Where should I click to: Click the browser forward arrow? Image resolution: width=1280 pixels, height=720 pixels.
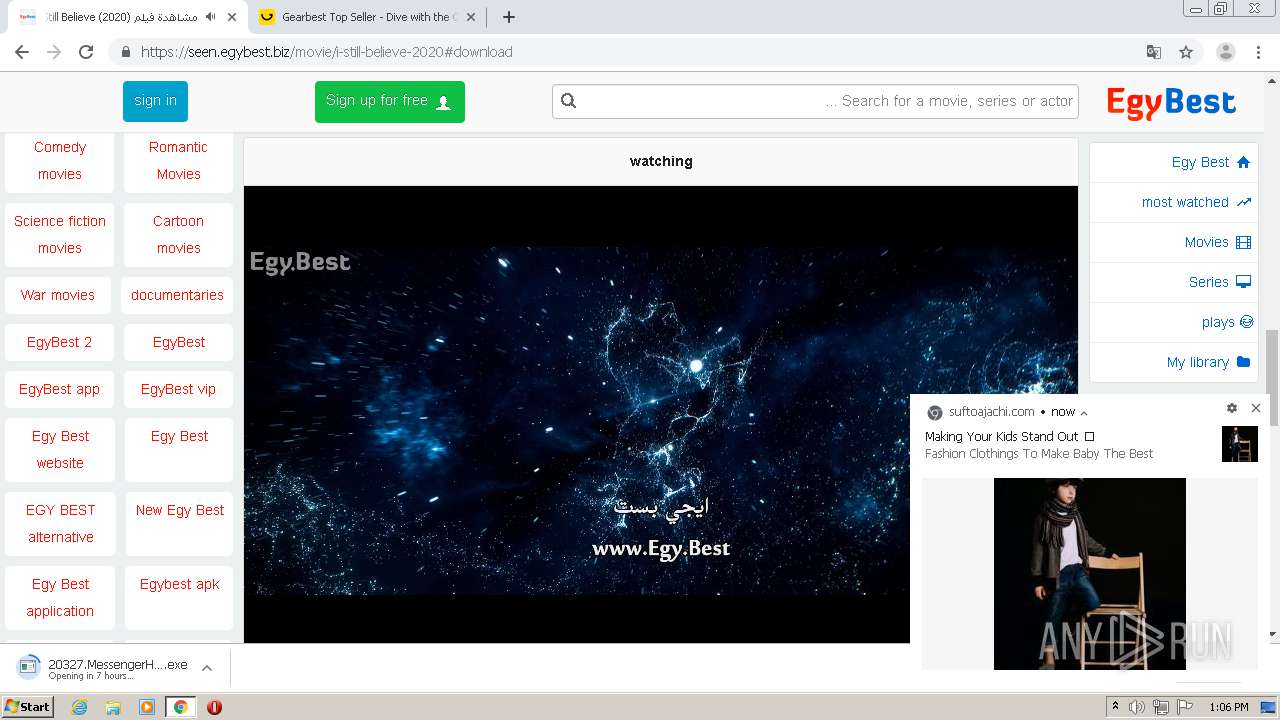point(54,52)
